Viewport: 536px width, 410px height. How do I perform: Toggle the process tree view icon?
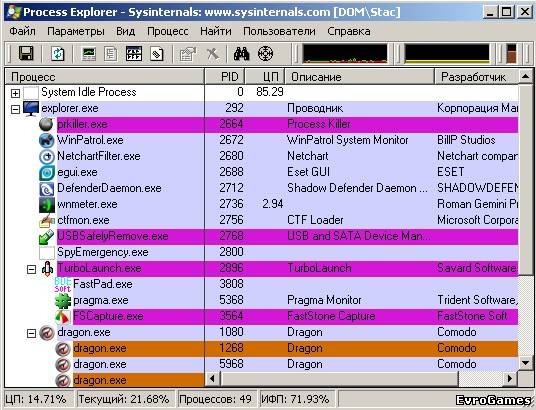click(110, 54)
